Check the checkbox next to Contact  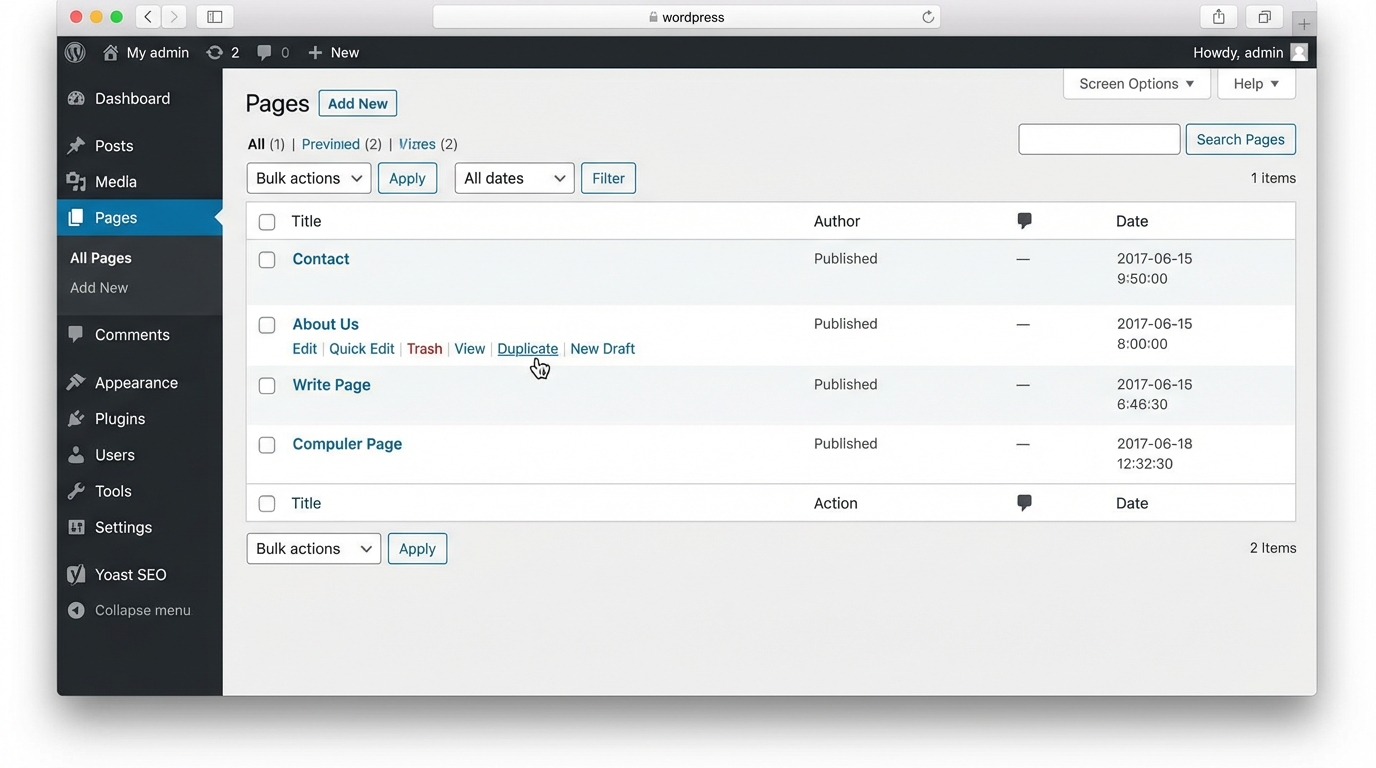click(x=267, y=259)
